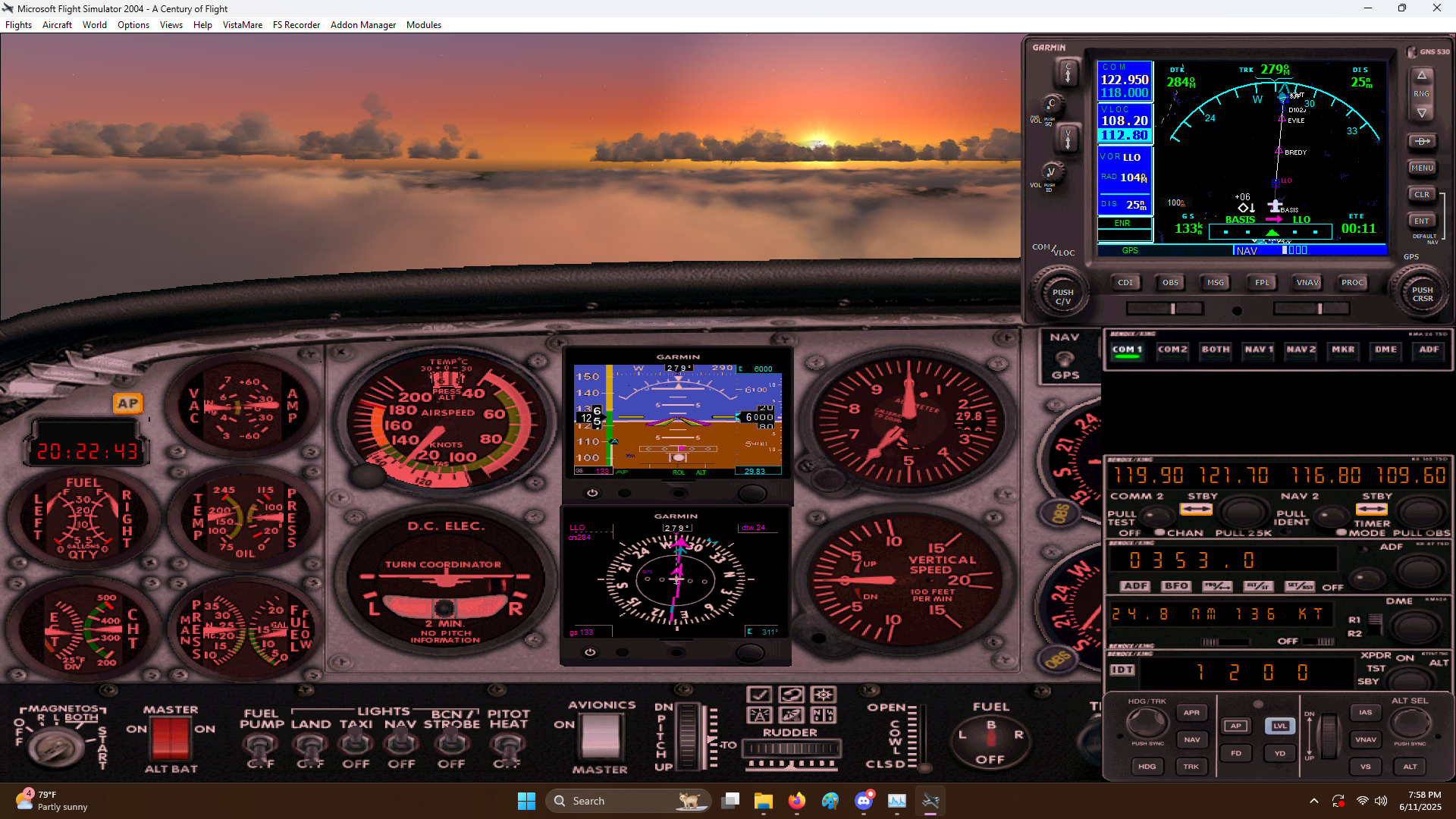The width and height of the screenshot is (1456, 819).
Task: Open the World menu
Action: [95, 25]
